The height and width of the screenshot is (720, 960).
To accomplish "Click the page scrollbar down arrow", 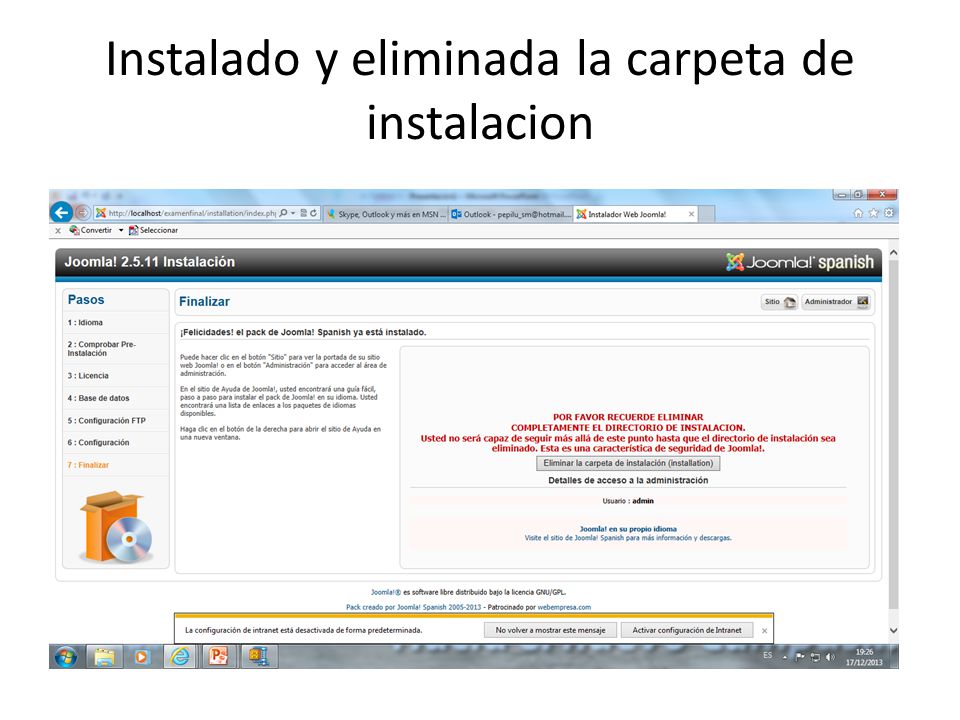I will (893, 630).
